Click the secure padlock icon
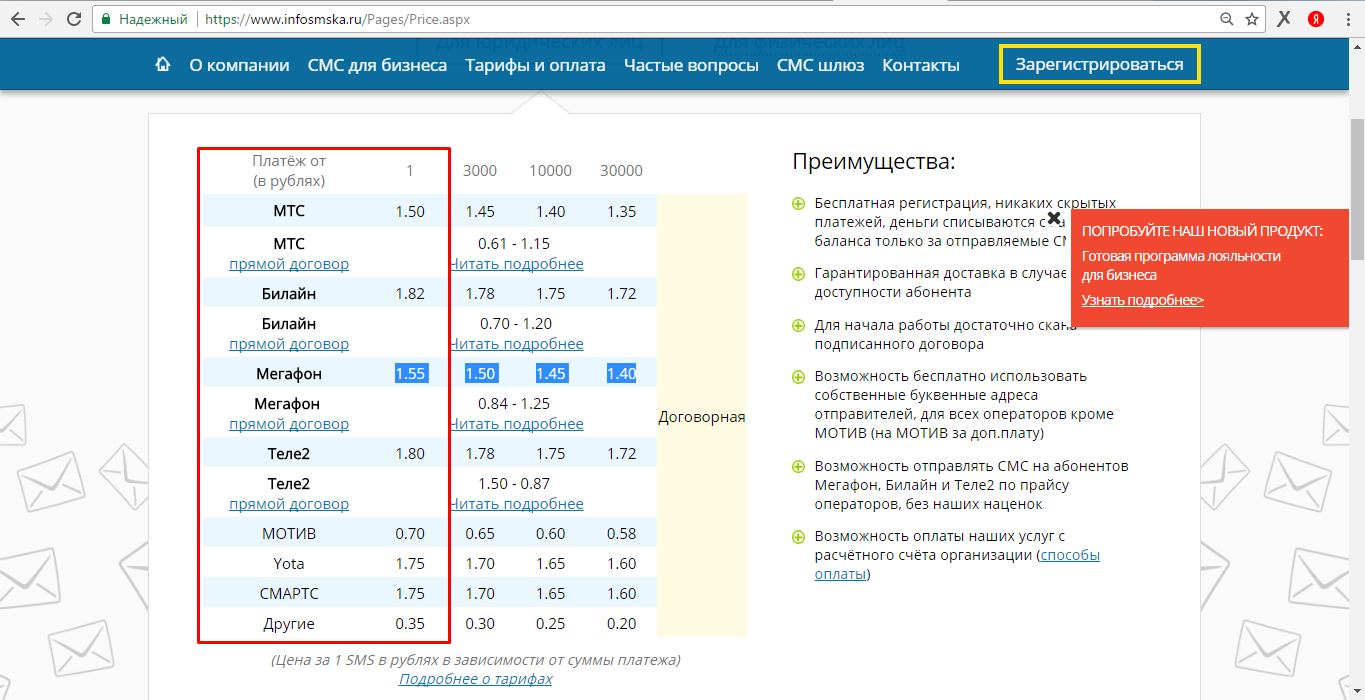The width and height of the screenshot is (1365, 700). coord(105,19)
